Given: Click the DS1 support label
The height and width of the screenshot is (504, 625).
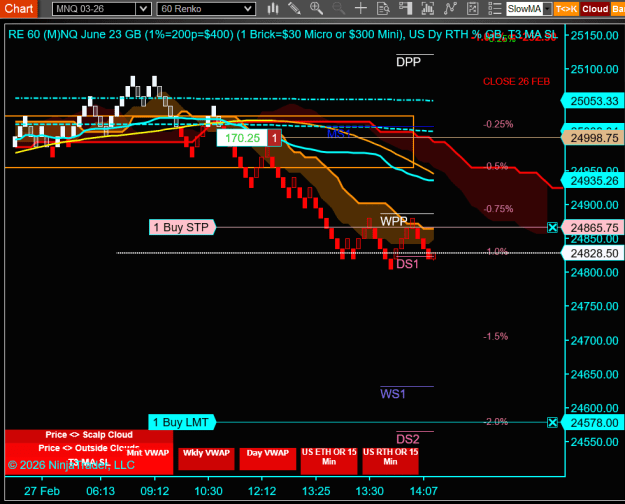Looking at the screenshot, I should [407, 264].
